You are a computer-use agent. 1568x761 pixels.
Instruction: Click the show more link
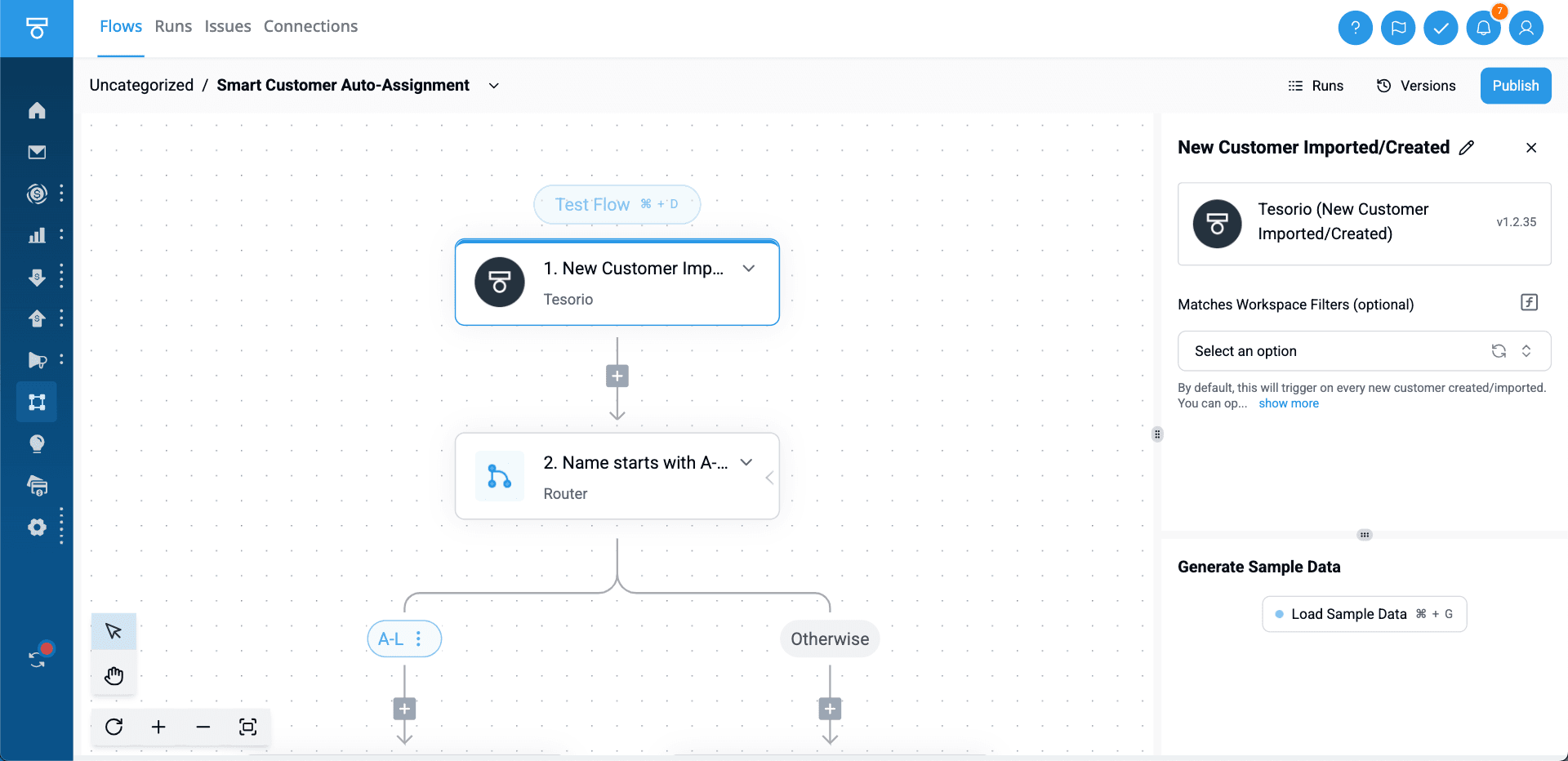[x=1288, y=403]
